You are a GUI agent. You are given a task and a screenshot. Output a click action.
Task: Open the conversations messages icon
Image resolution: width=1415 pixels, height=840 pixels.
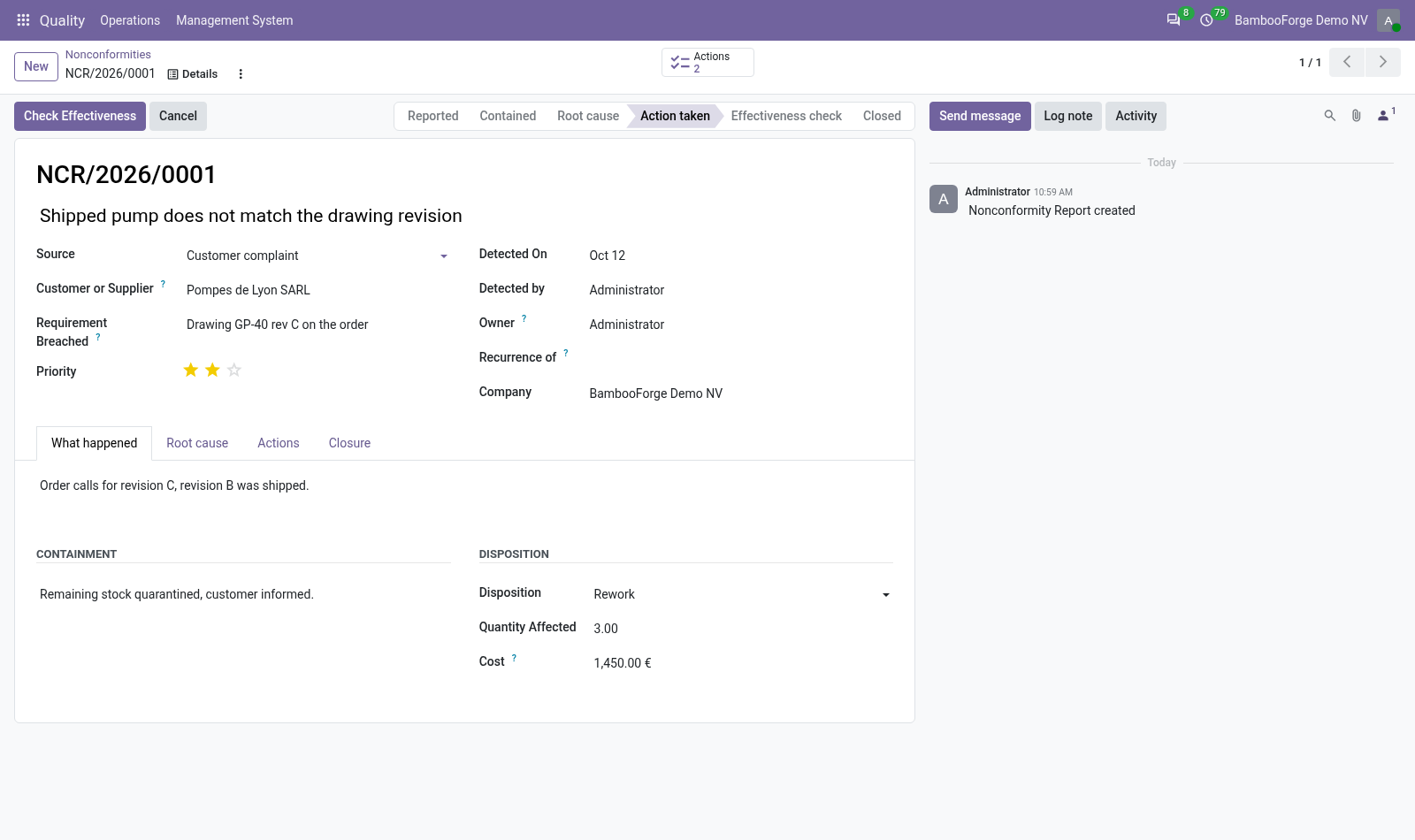pos(1174,19)
